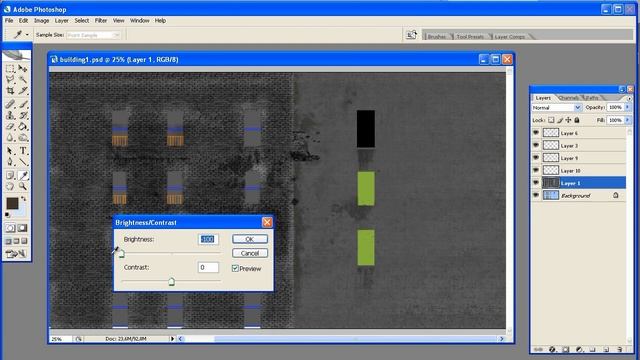Select the Healing Brush tool
The image size is (640, 360).
click(10, 104)
